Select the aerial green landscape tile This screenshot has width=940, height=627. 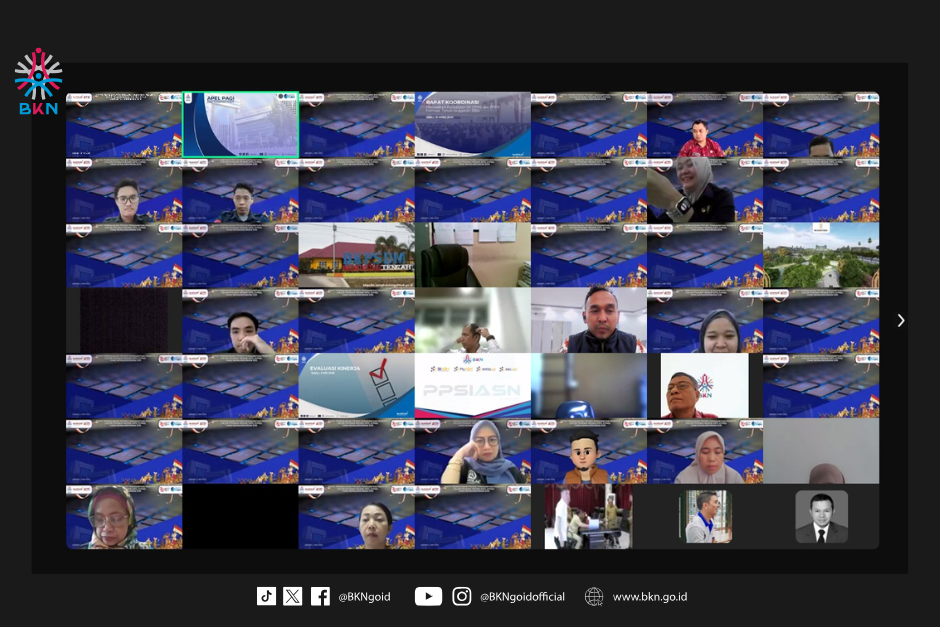coord(821,256)
